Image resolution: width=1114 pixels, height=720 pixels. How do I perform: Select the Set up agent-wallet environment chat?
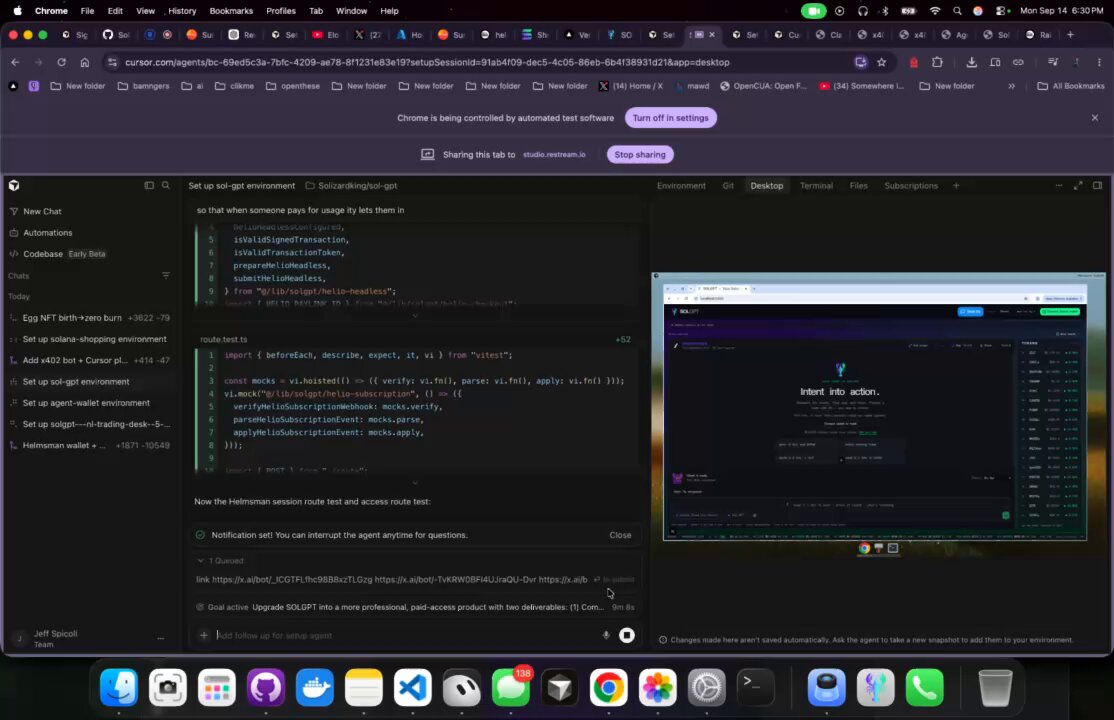90,403
